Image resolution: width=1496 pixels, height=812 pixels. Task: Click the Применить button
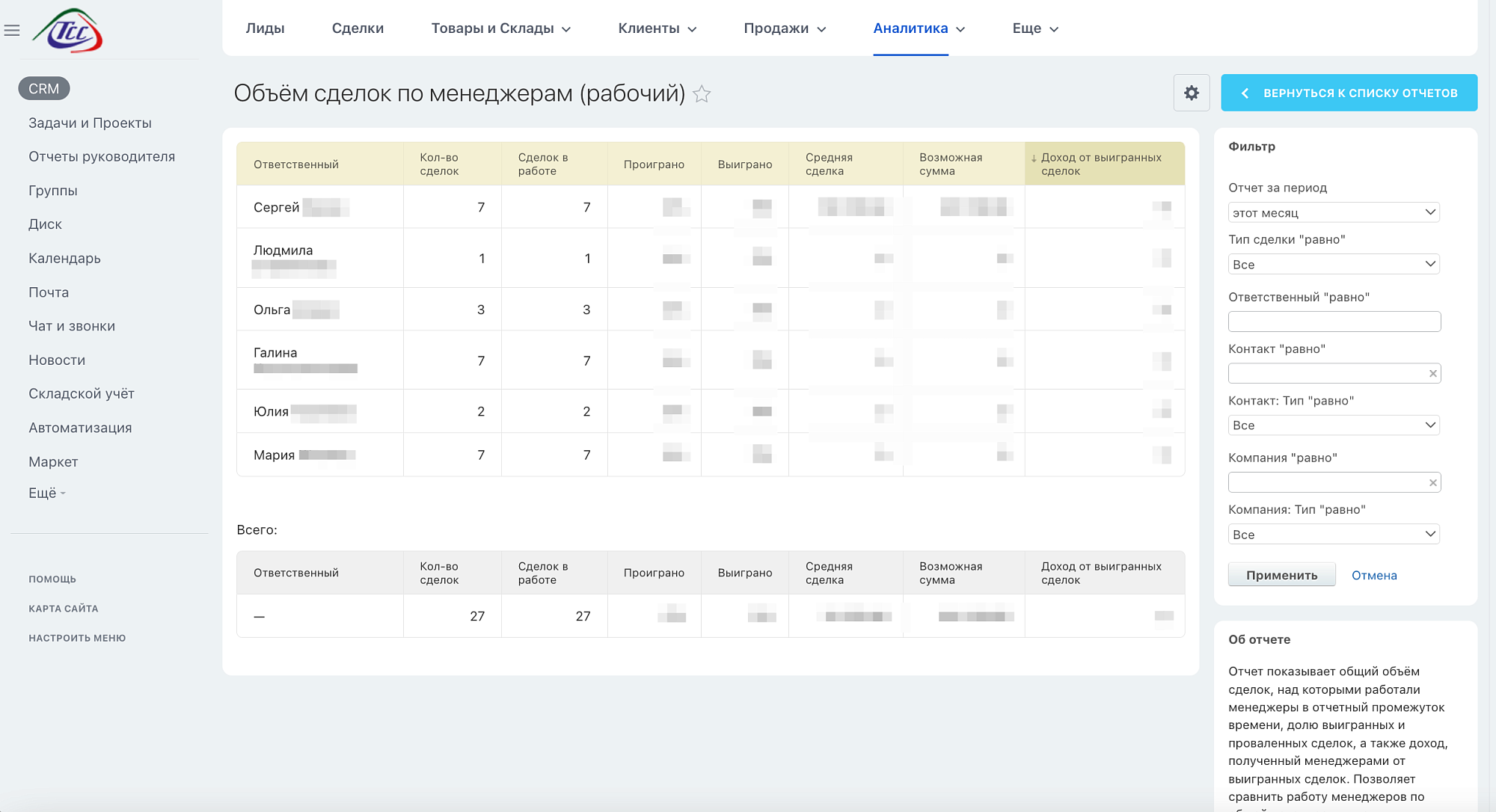pyautogui.click(x=1282, y=575)
